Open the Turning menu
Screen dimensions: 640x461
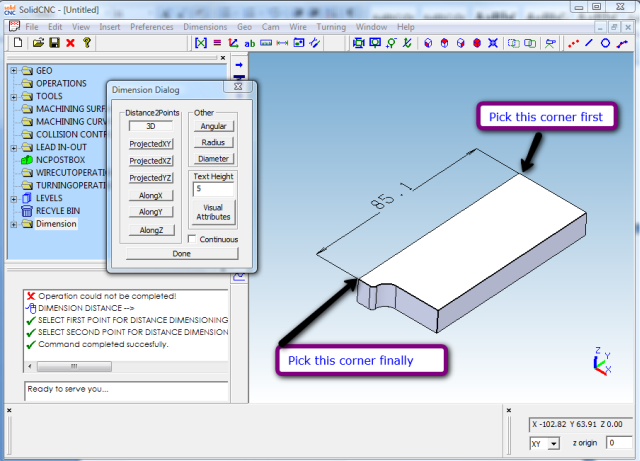coord(330,26)
